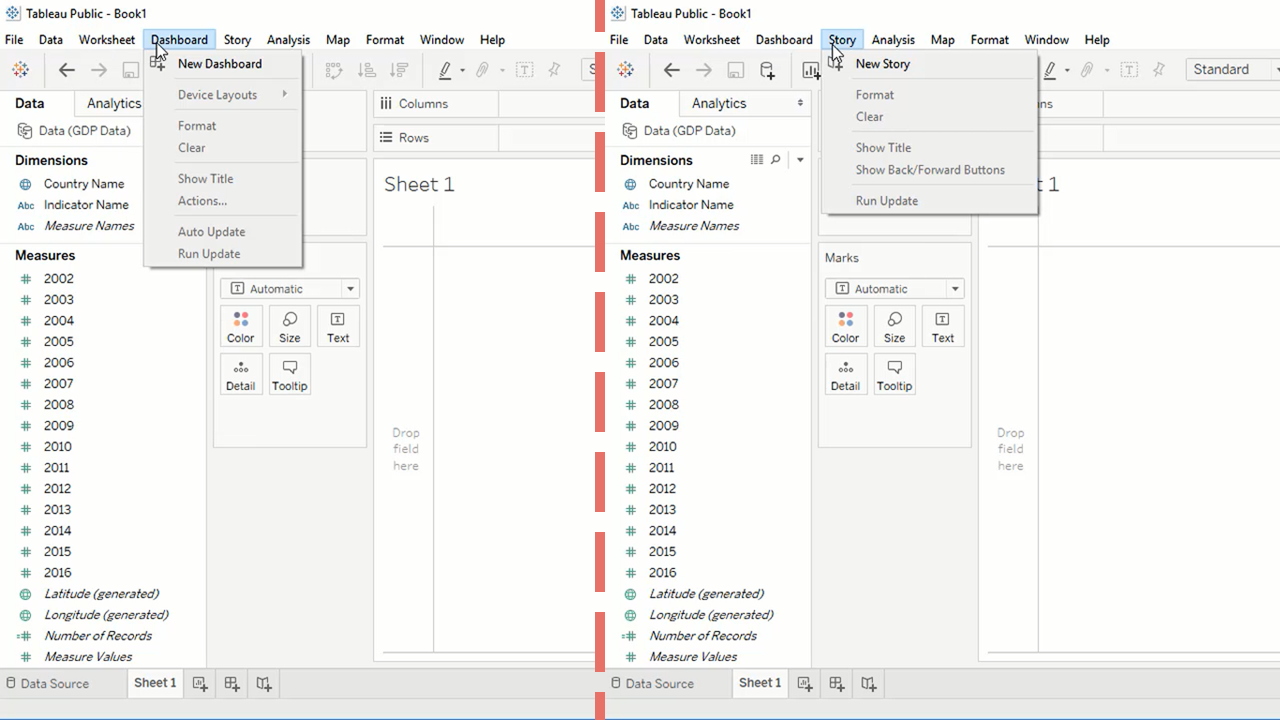This screenshot has width=1280, height=720.
Task: Click the new data source icon in right toolbar
Action: [767, 70]
